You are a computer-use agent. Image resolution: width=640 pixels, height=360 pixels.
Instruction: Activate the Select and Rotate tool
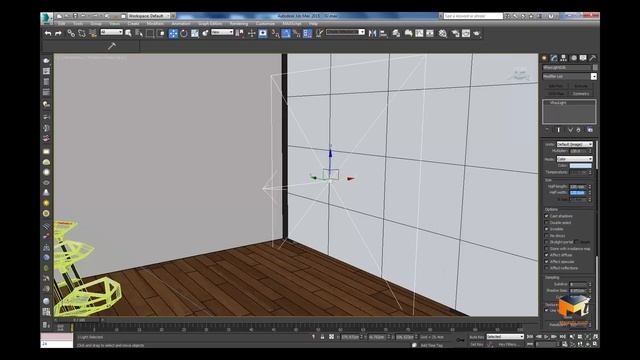[184, 33]
